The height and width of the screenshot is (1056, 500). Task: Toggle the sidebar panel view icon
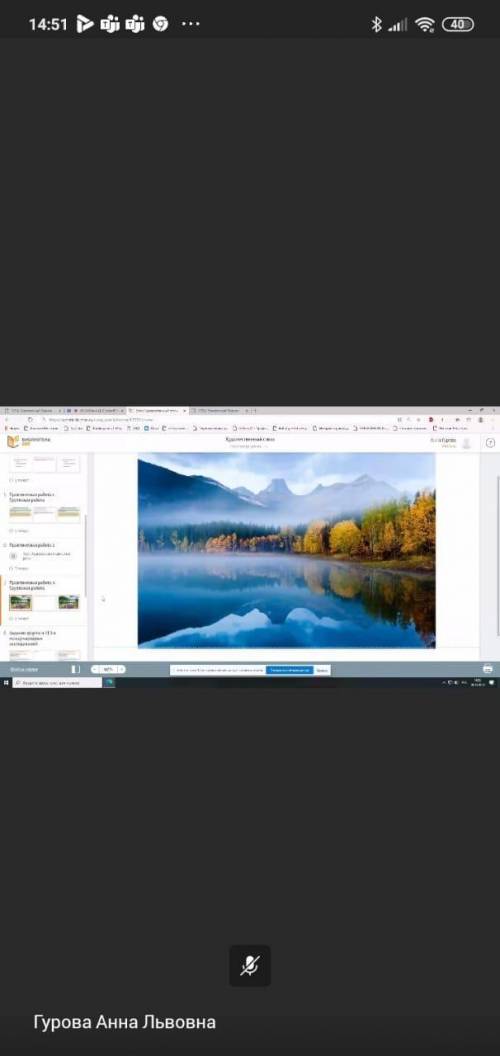coord(75,669)
